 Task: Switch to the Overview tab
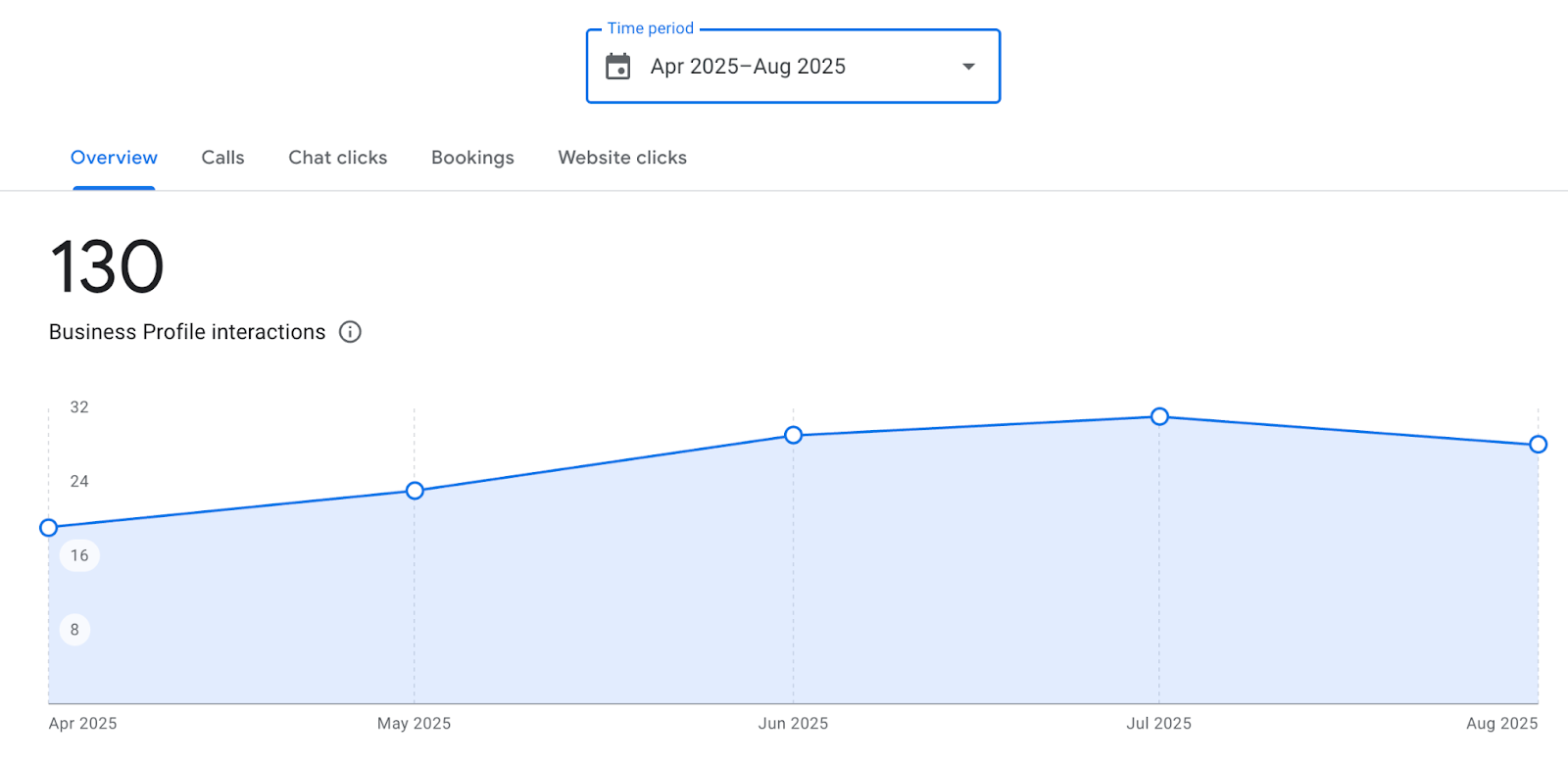tap(114, 158)
